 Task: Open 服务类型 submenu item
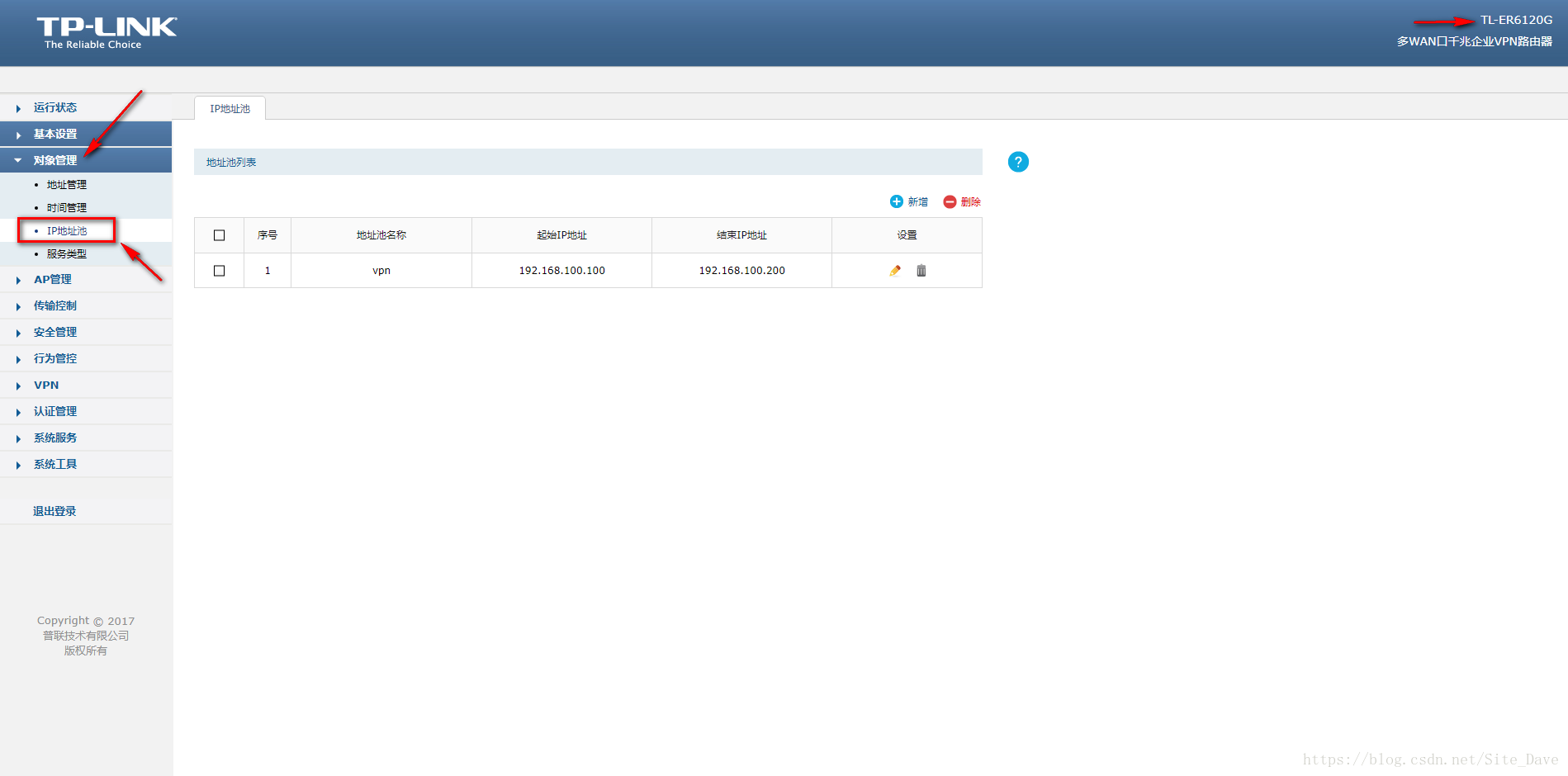tap(67, 254)
